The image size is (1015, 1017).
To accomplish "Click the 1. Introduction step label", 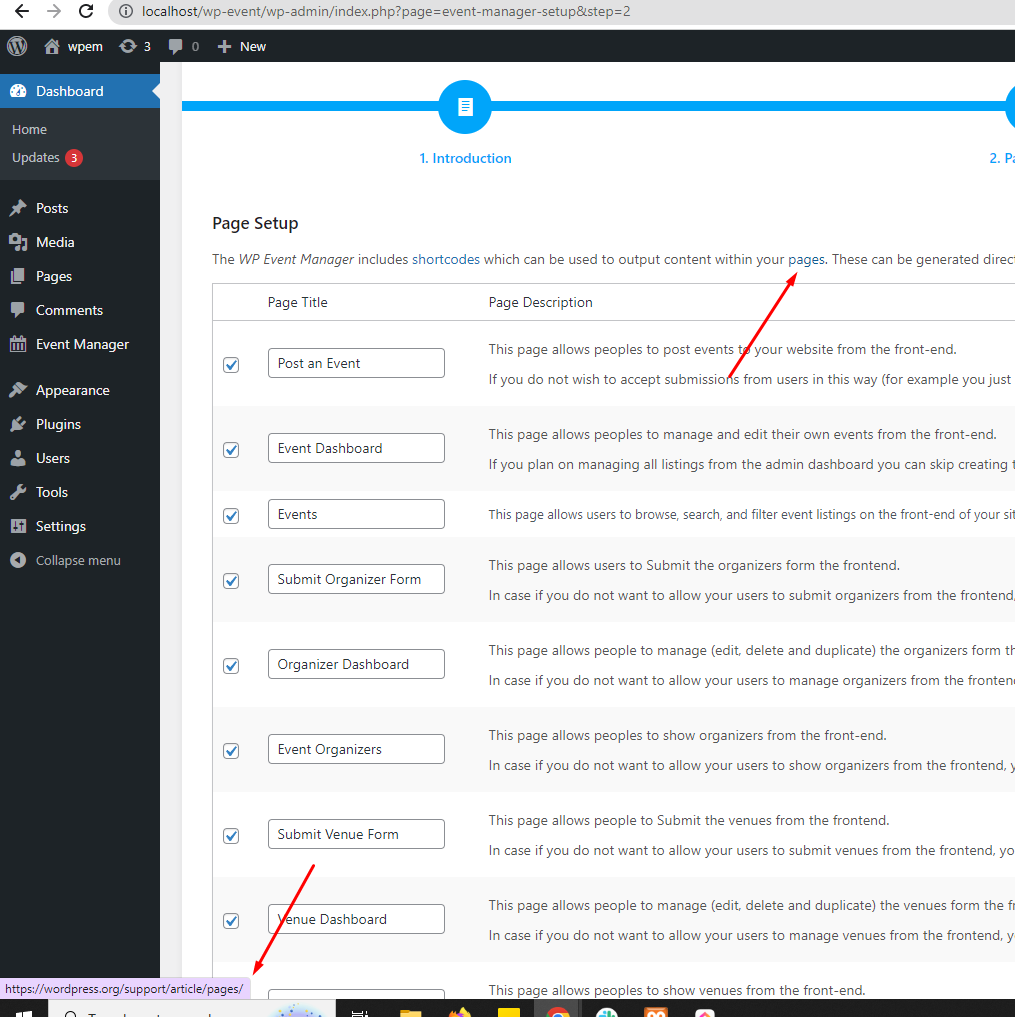I will [465, 158].
